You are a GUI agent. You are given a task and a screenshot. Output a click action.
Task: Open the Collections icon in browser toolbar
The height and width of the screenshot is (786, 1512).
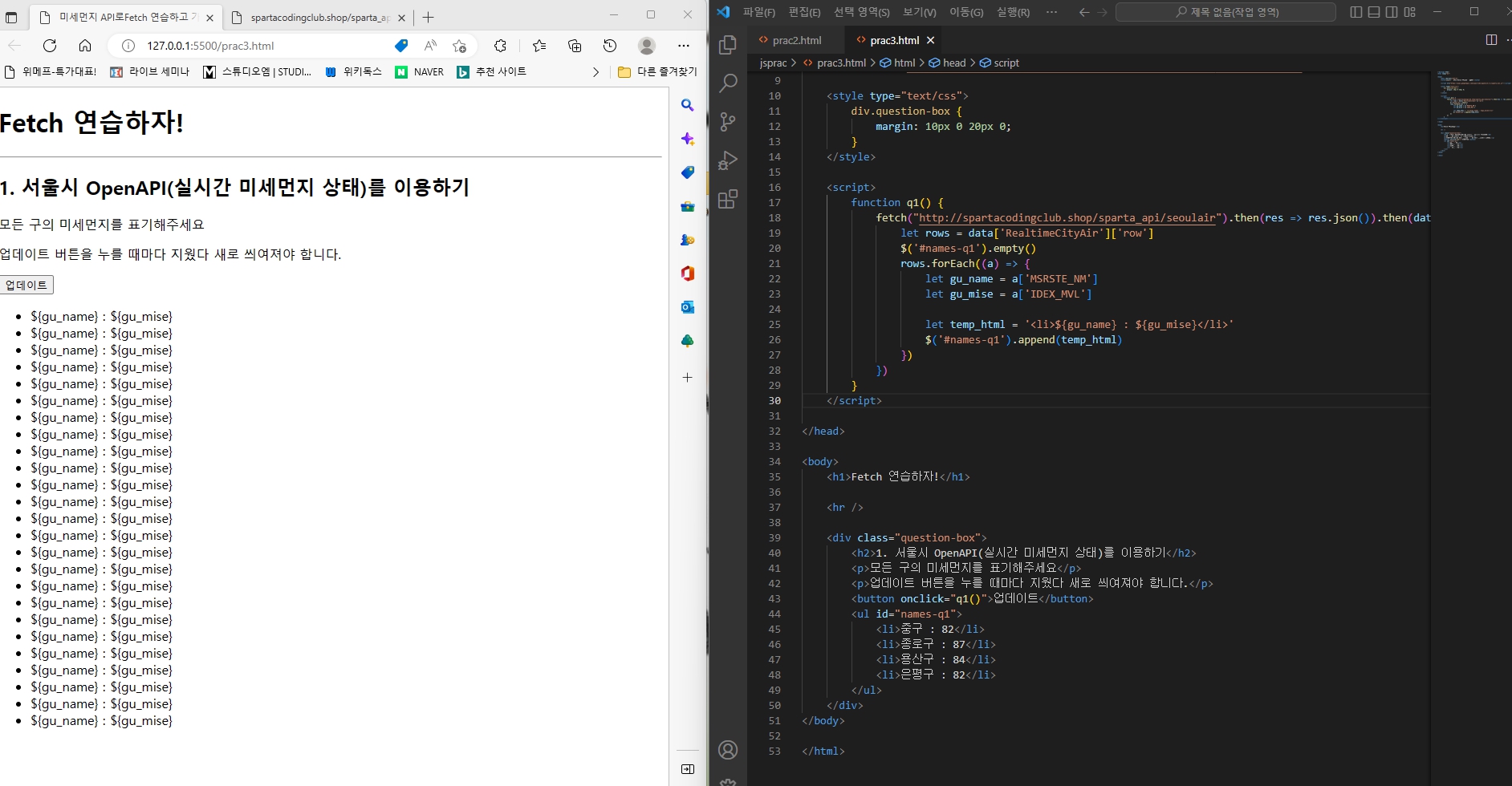click(x=575, y=46)
